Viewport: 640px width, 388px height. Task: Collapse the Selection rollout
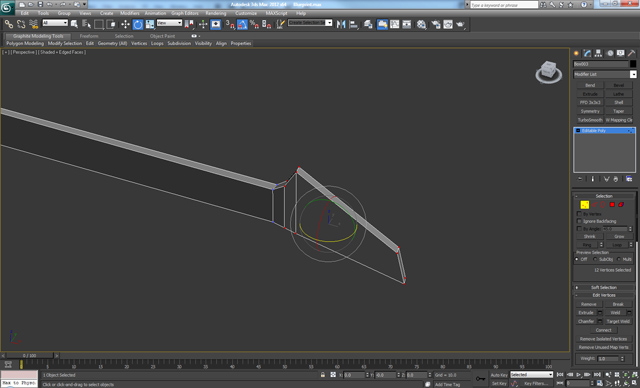coord(604,196)
